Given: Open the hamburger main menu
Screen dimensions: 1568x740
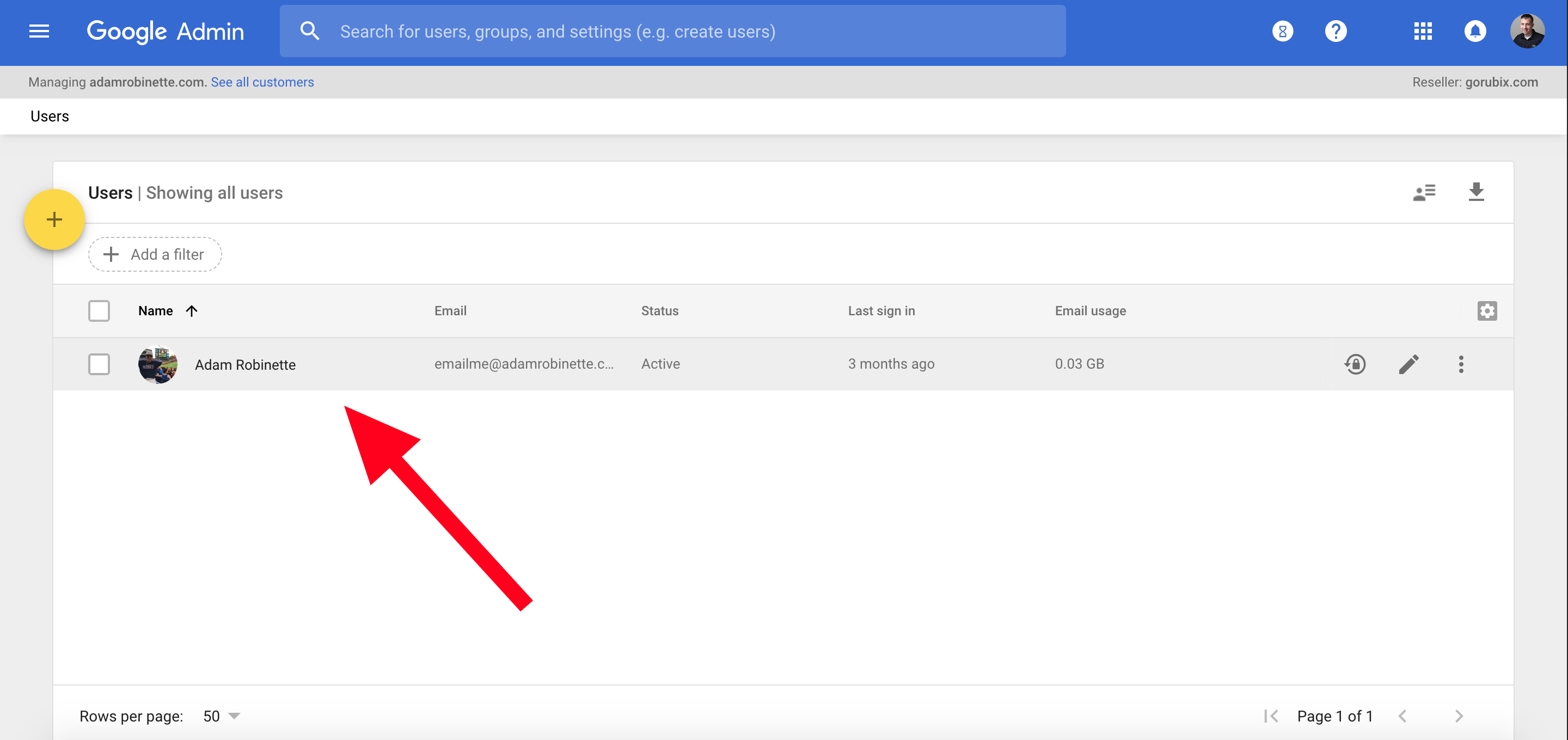Looking at the screenshot, I should (x=39, y=31).
